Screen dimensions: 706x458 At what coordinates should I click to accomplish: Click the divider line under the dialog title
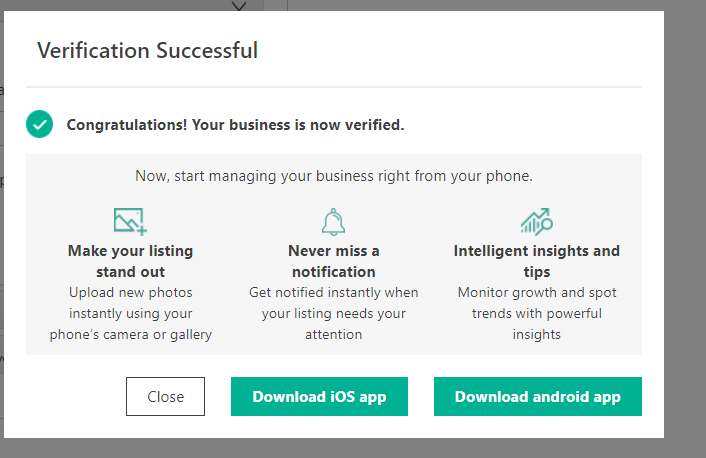tap(334, 86)
